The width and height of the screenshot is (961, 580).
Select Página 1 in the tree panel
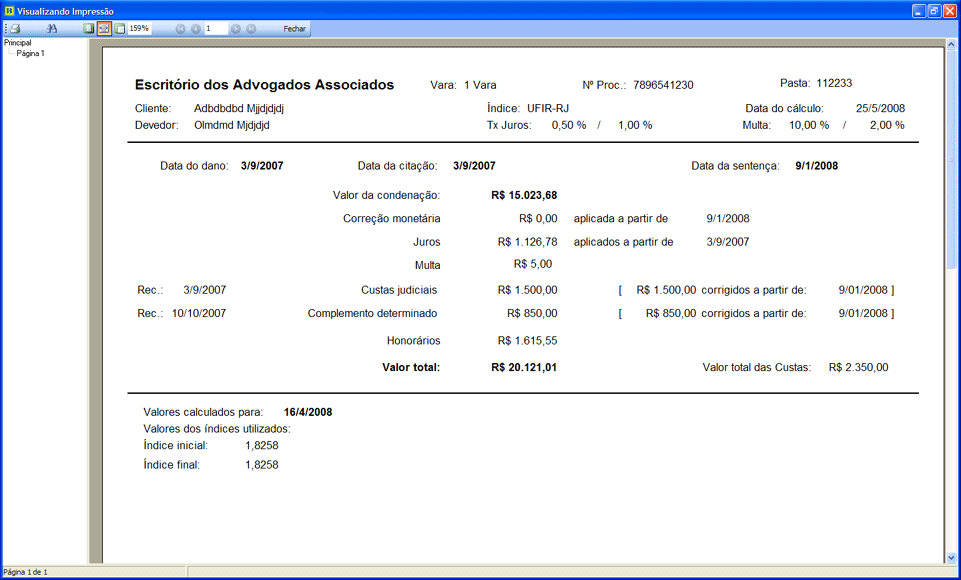[31, 53]
